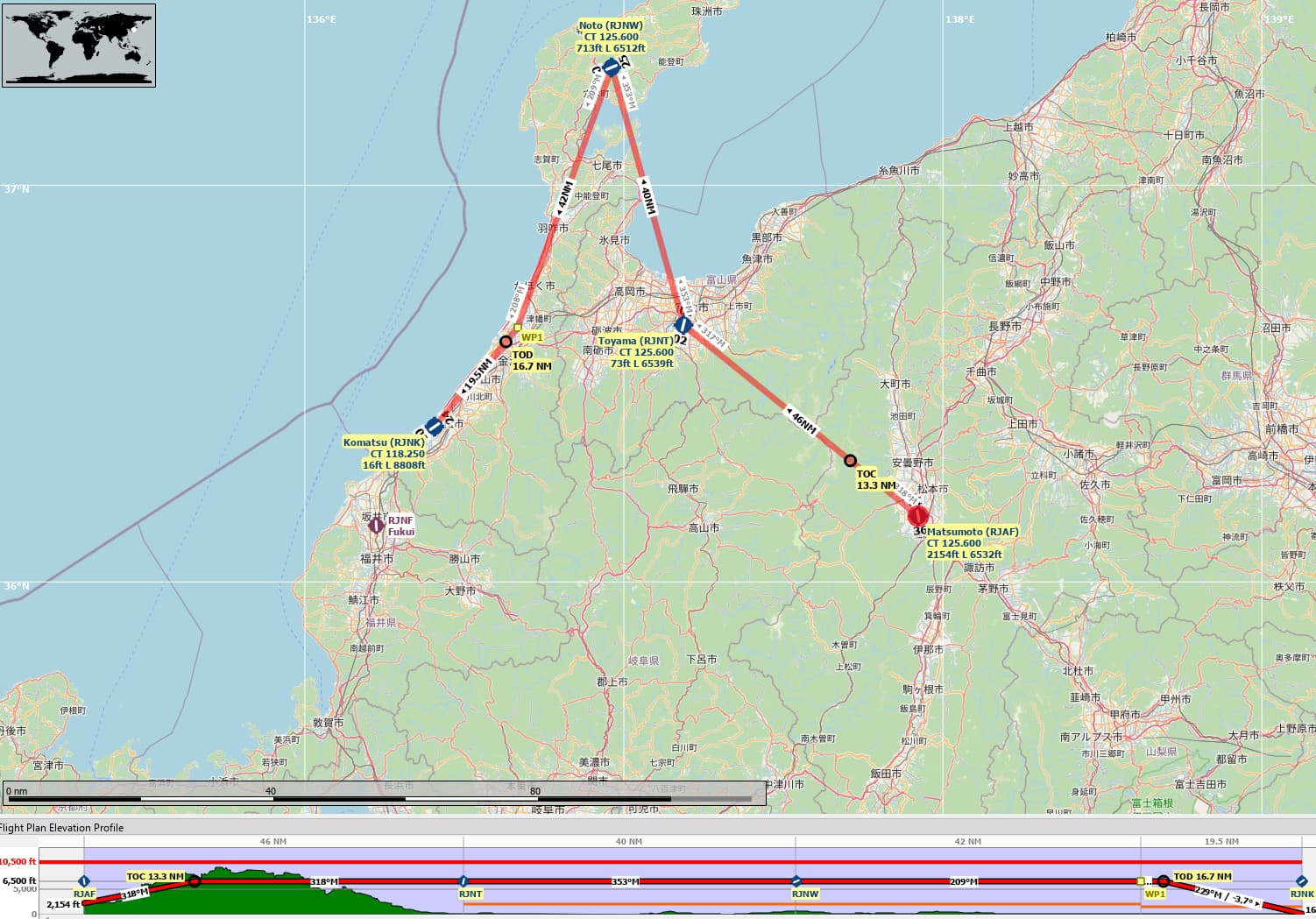Click the RJNK label in elevation profile
The height and width of the screenshot is (919, 1316).
coord(1302,894)
